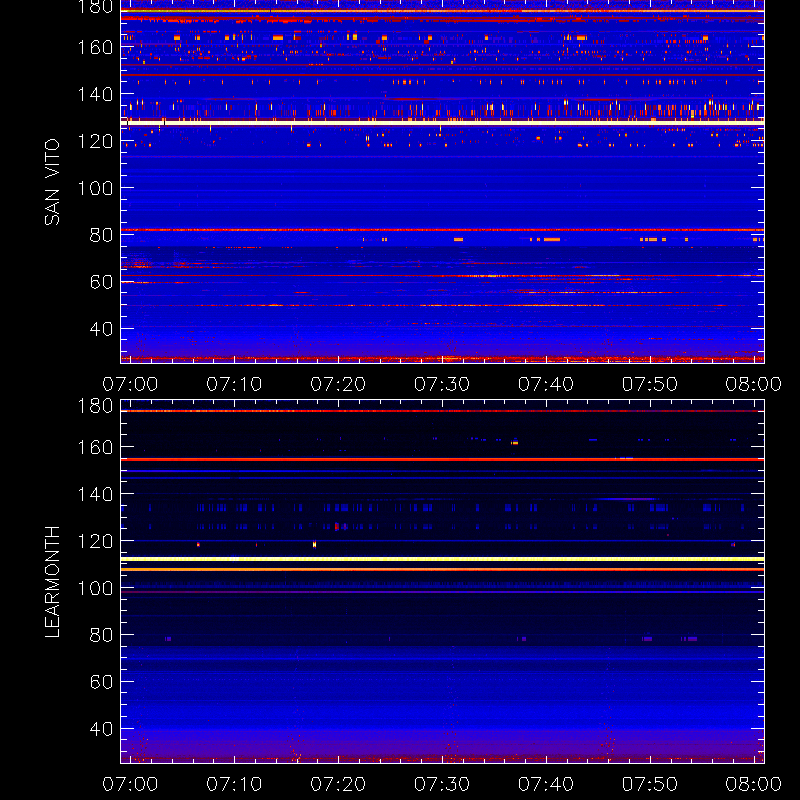Pick the 07:30 label under Learmonth plot
The image size is (800, 800).
442,784
